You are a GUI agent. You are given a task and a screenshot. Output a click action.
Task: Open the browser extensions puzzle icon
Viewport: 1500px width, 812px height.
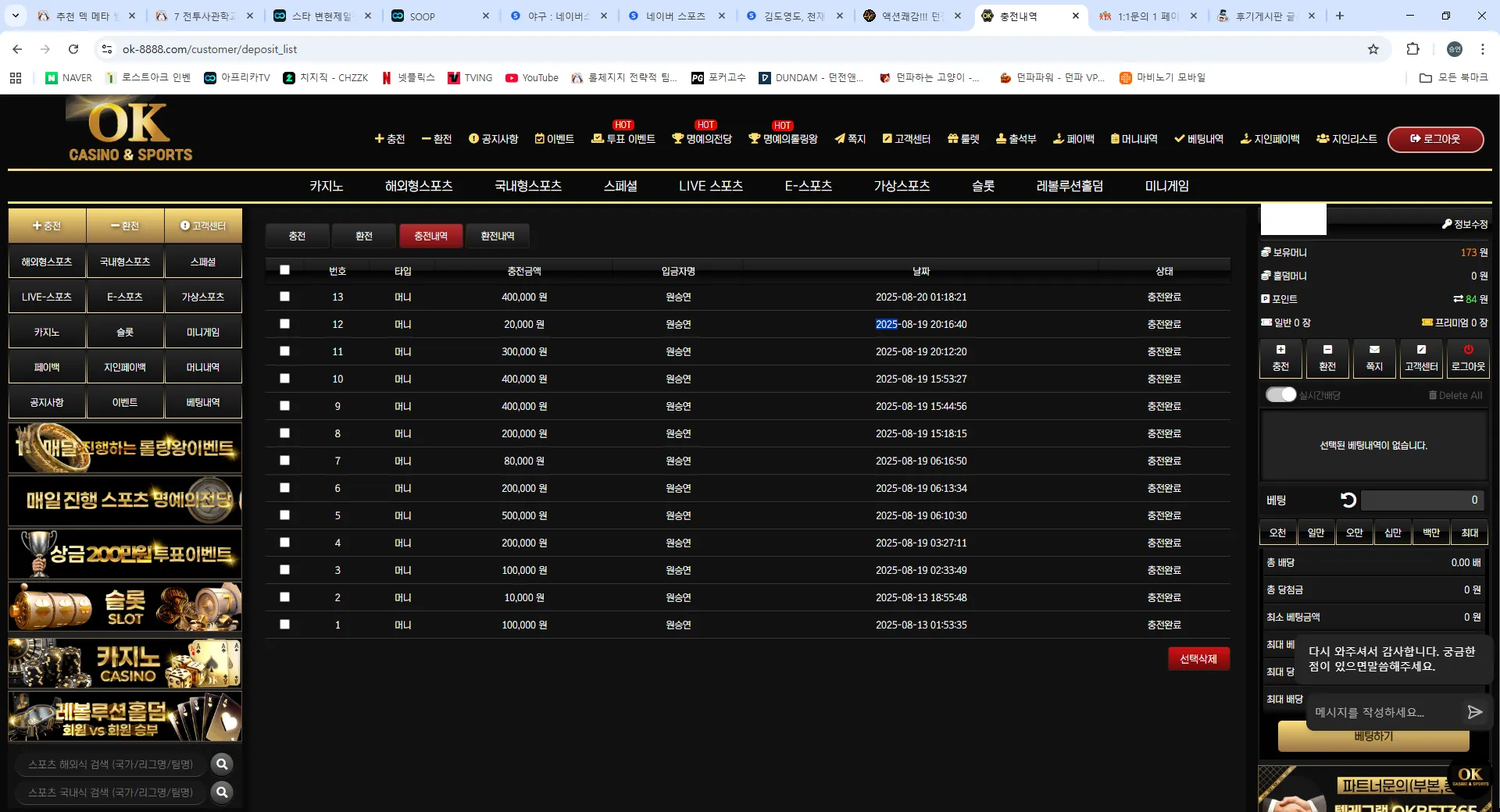[x=1412, y=49]
